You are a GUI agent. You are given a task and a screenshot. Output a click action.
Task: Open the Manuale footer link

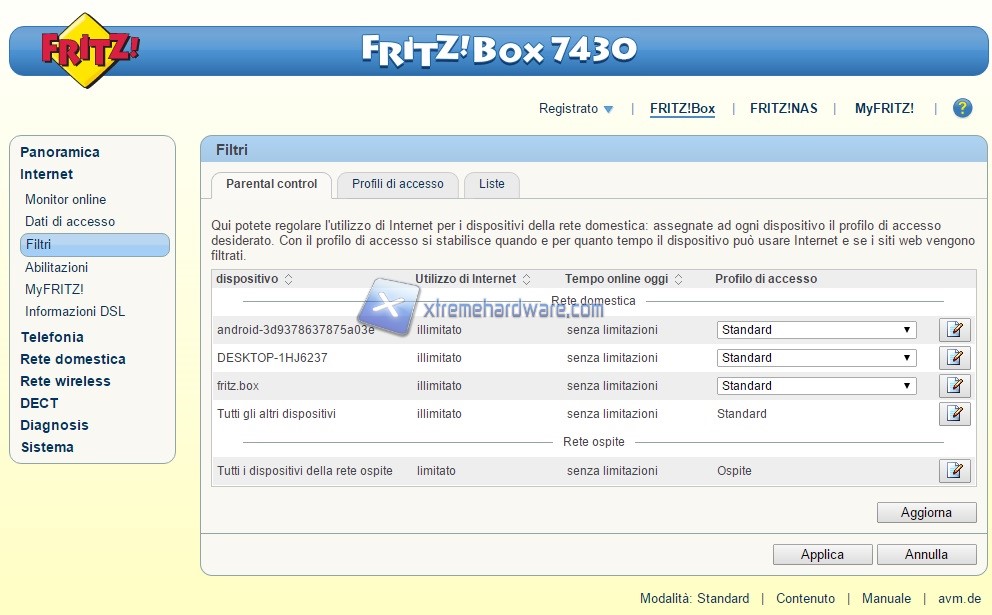[x=886, y=598]
